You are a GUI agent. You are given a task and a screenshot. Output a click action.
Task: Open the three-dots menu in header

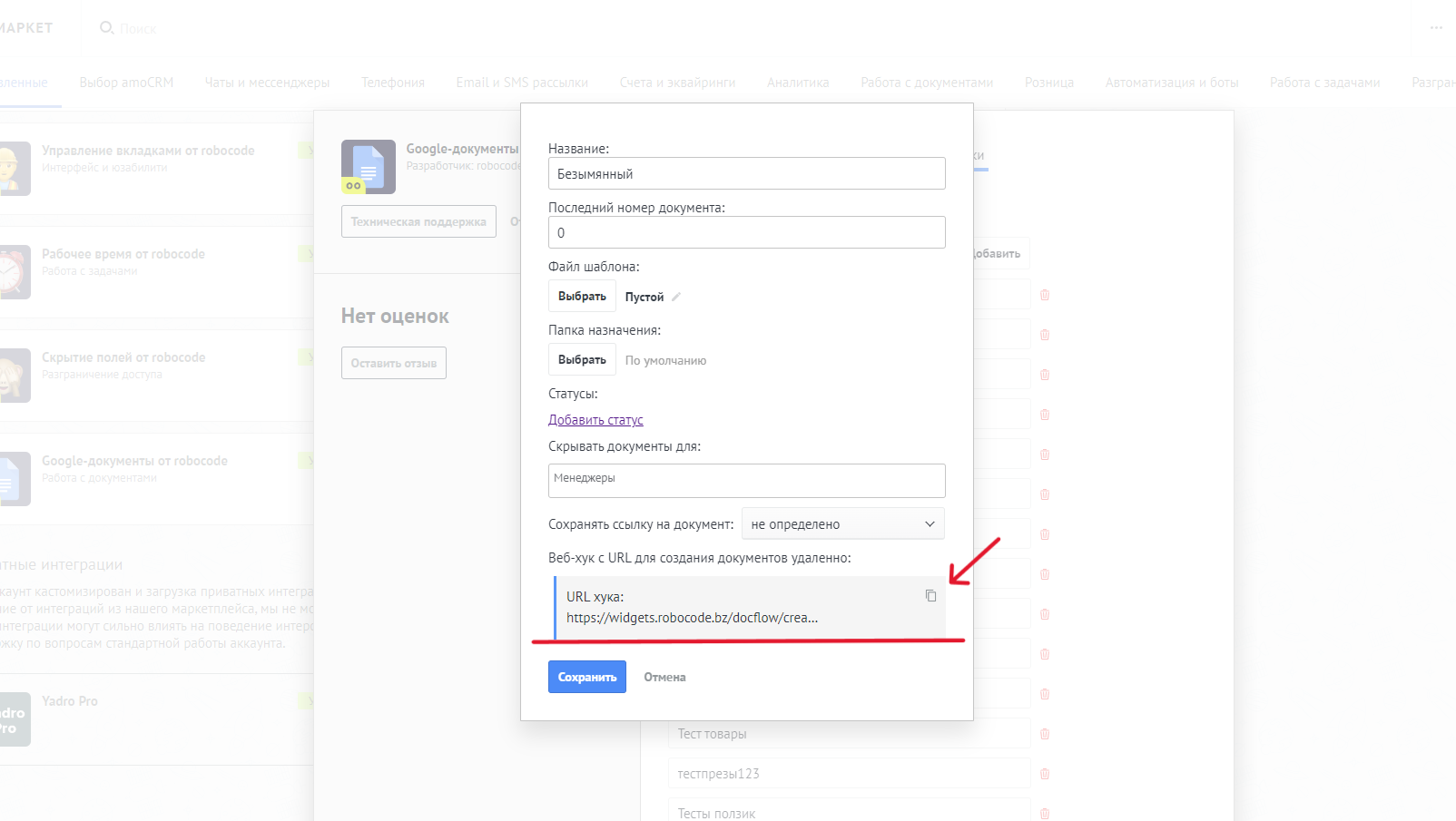coord(1436,27)
